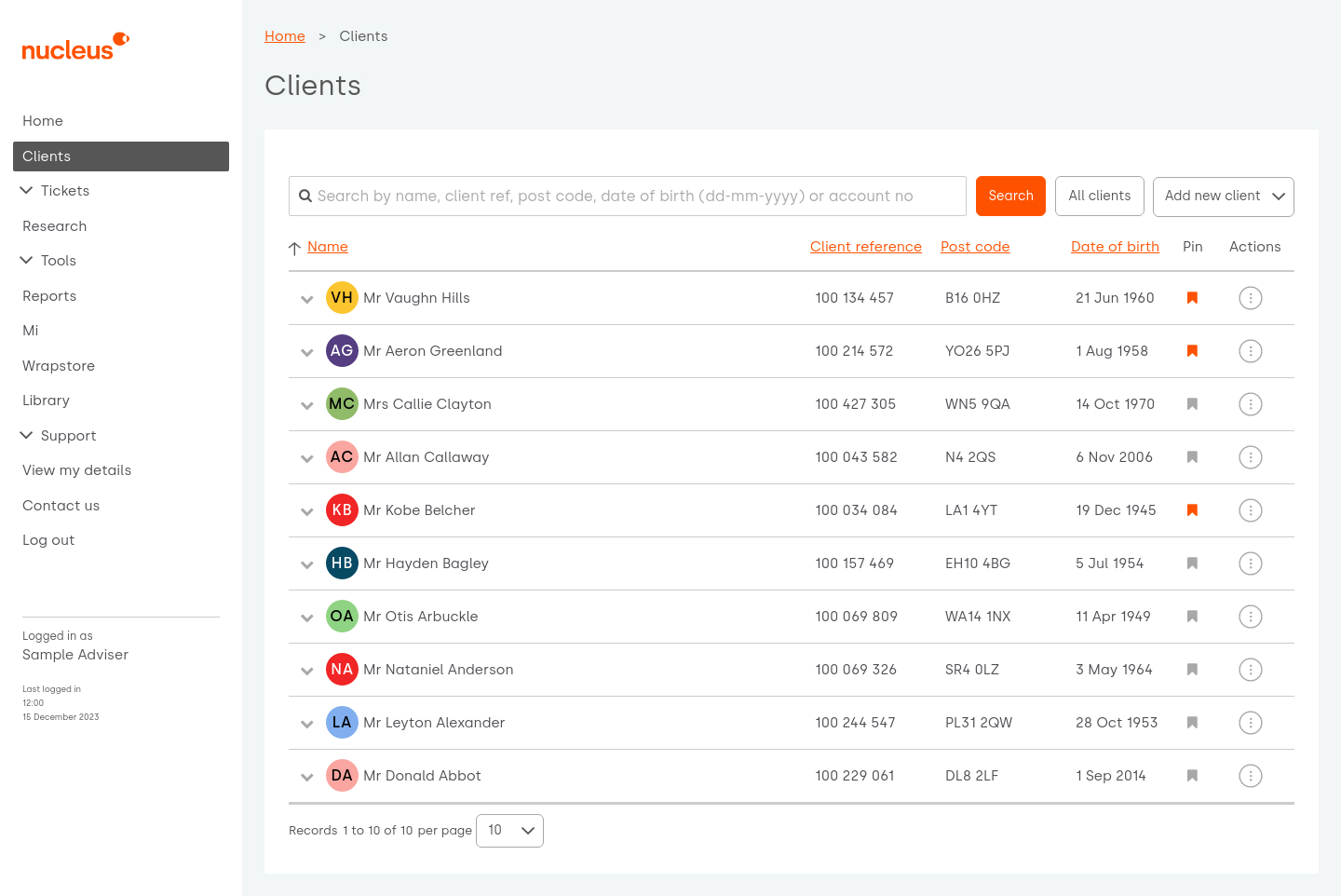Click the magnifier icon in search box
Screen dimensions: 1341x896
tap(305, 197)
